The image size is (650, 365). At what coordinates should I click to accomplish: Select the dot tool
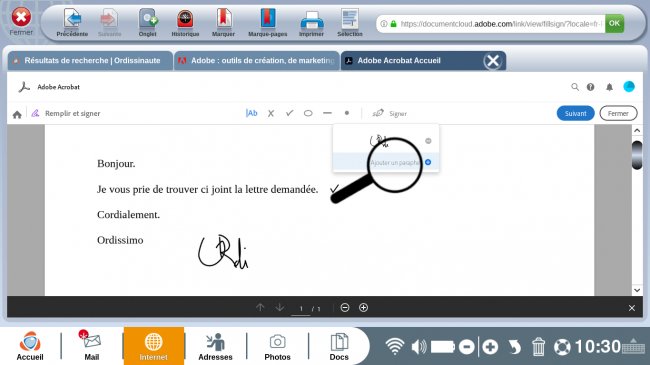point(347,113)
